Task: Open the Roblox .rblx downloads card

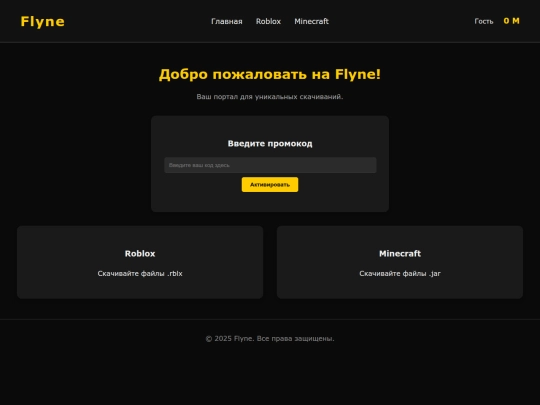Action: [140, 262]
